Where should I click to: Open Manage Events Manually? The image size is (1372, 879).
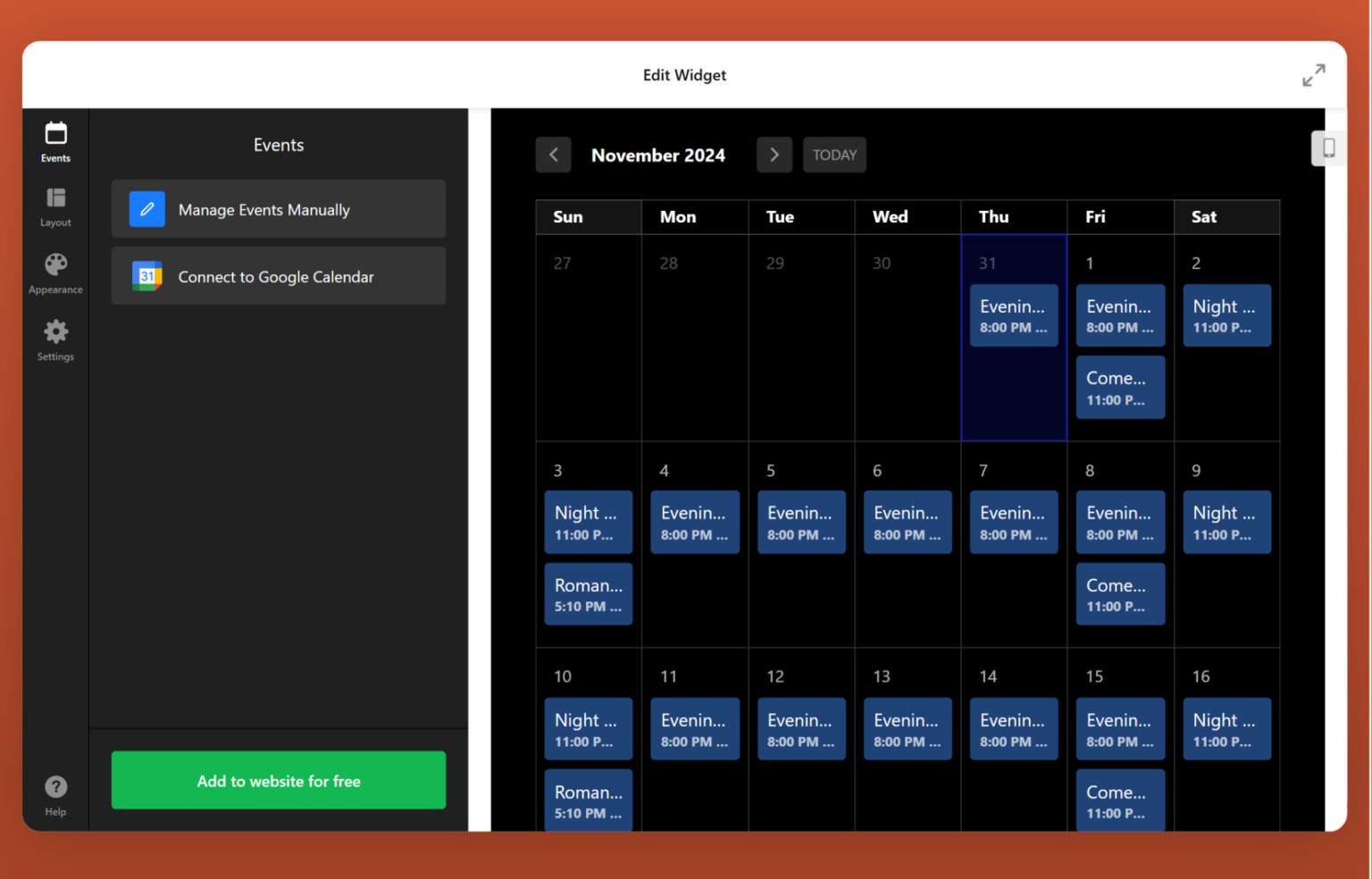point(278,209)
